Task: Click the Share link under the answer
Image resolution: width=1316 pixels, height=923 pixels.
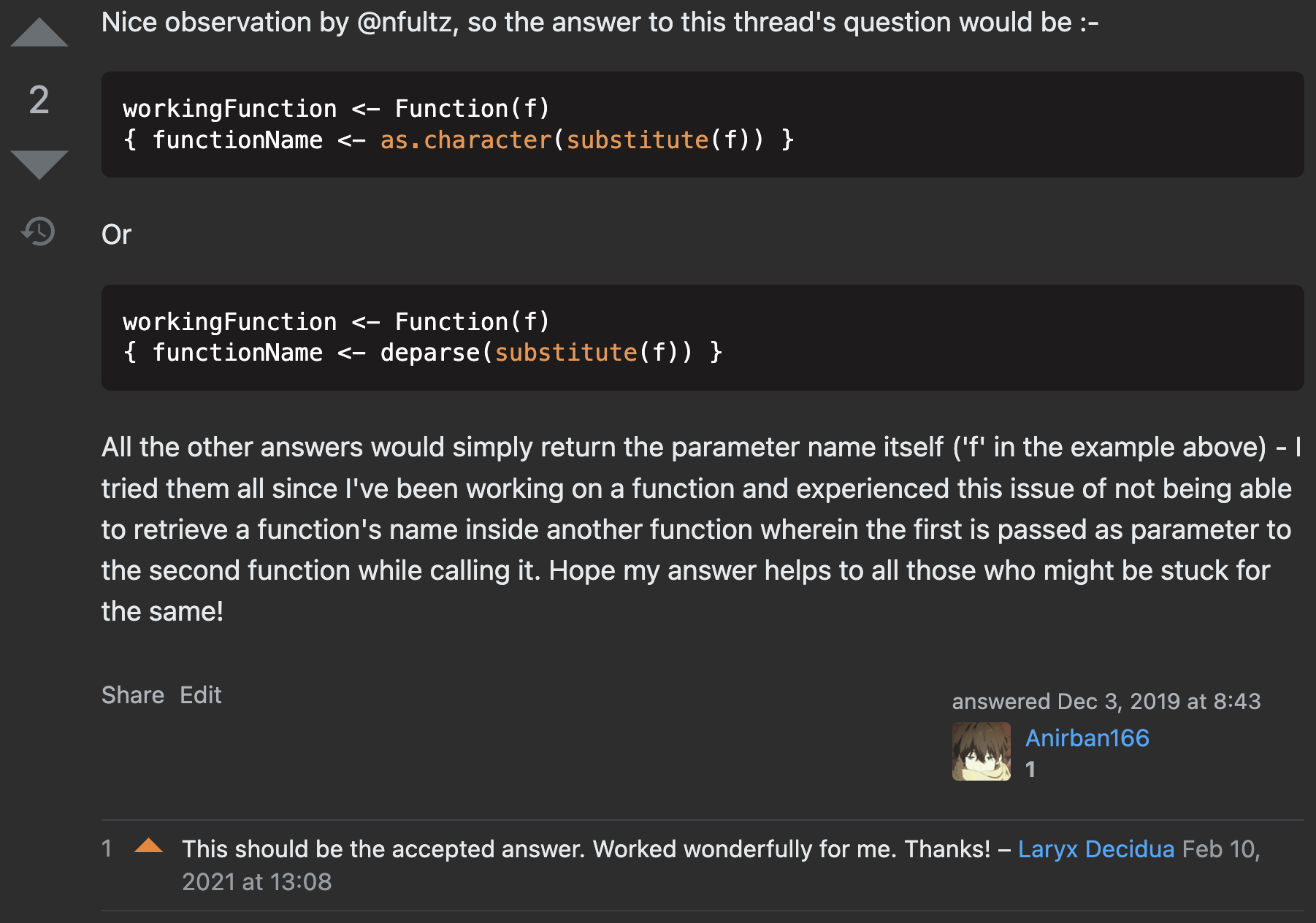Action: pos(133,694)
